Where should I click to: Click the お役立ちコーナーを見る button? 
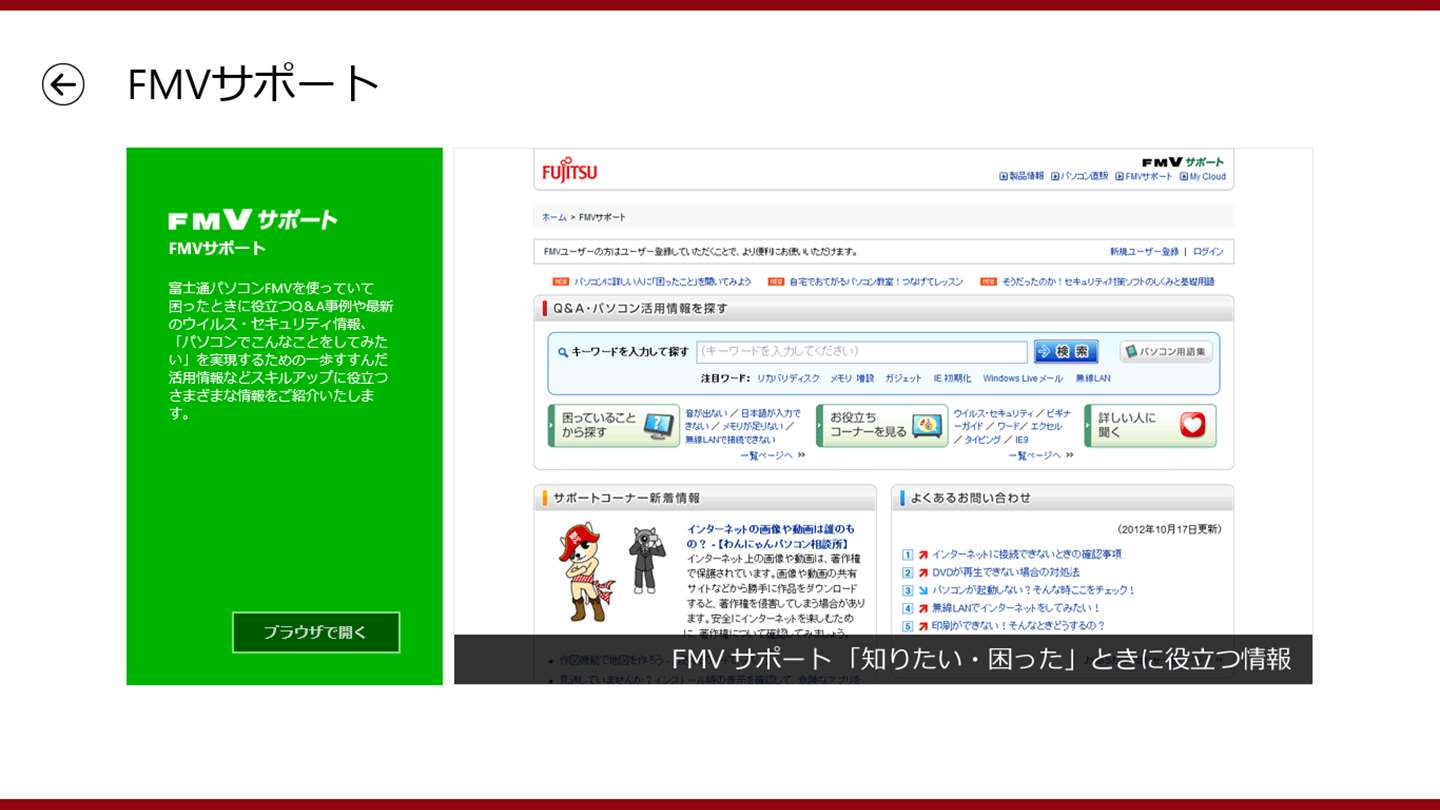point(882,426)
